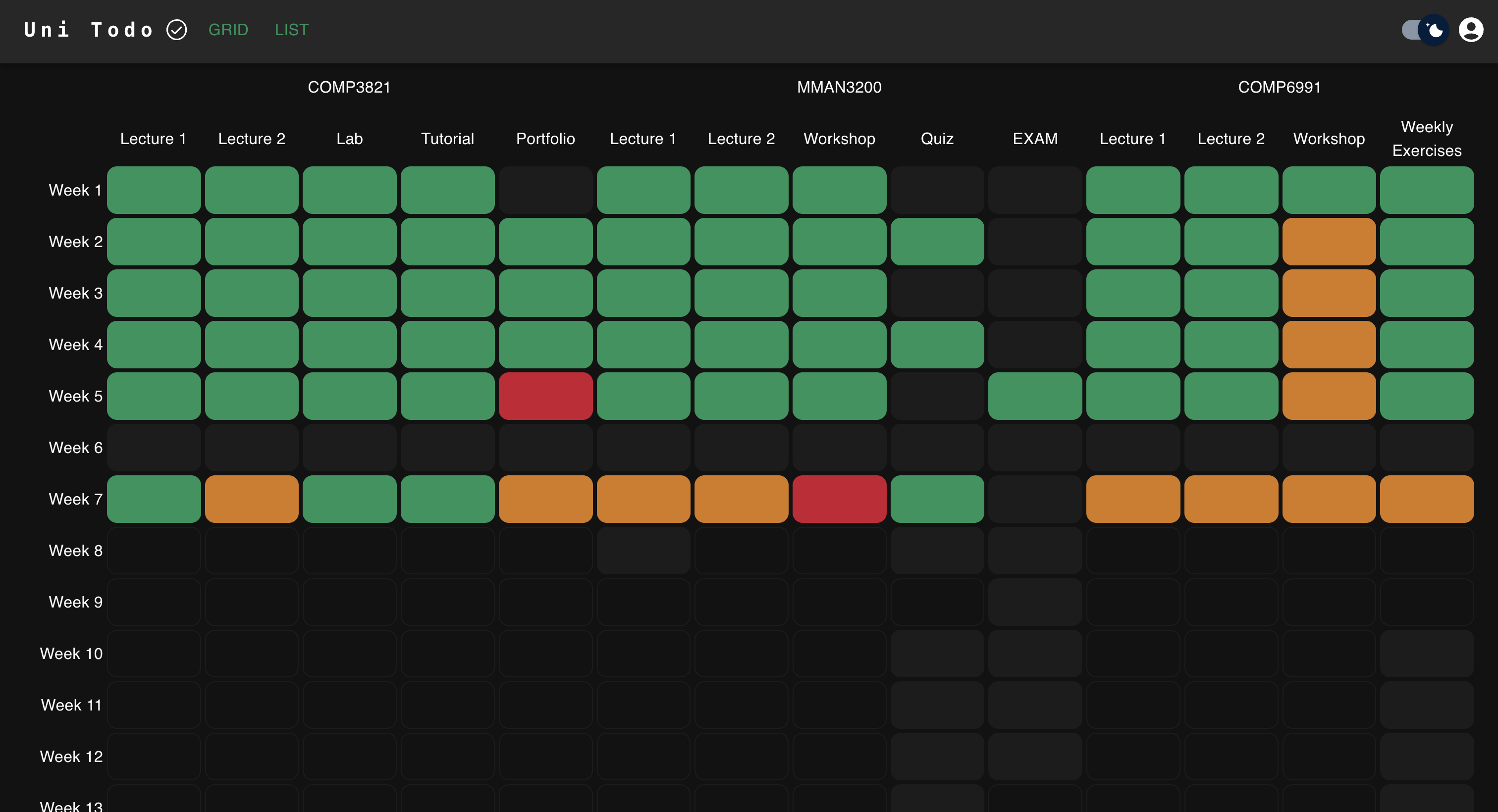
Task: Click the Uni Todo checkmark logo icon
Action: pos(176,30)
